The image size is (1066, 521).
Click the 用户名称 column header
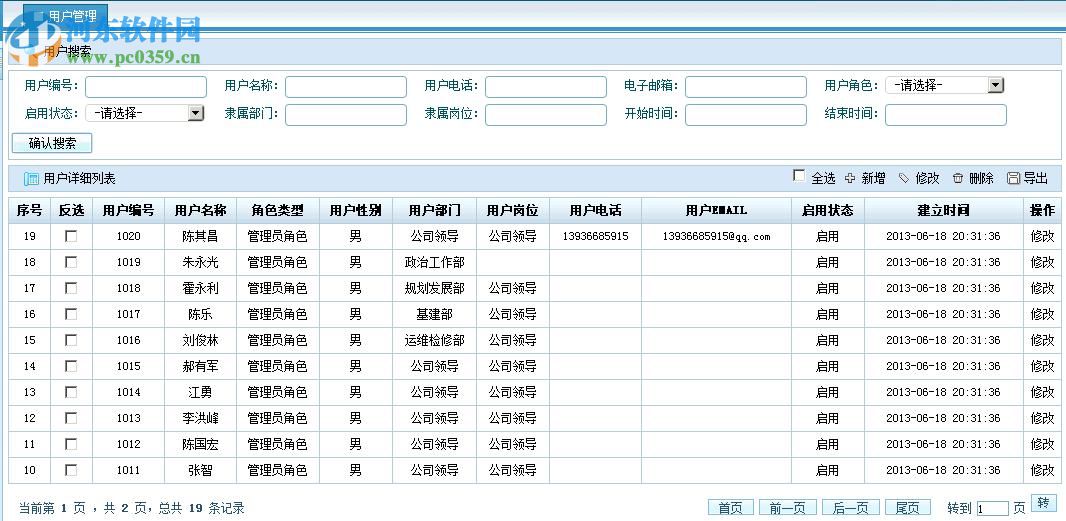201,210
